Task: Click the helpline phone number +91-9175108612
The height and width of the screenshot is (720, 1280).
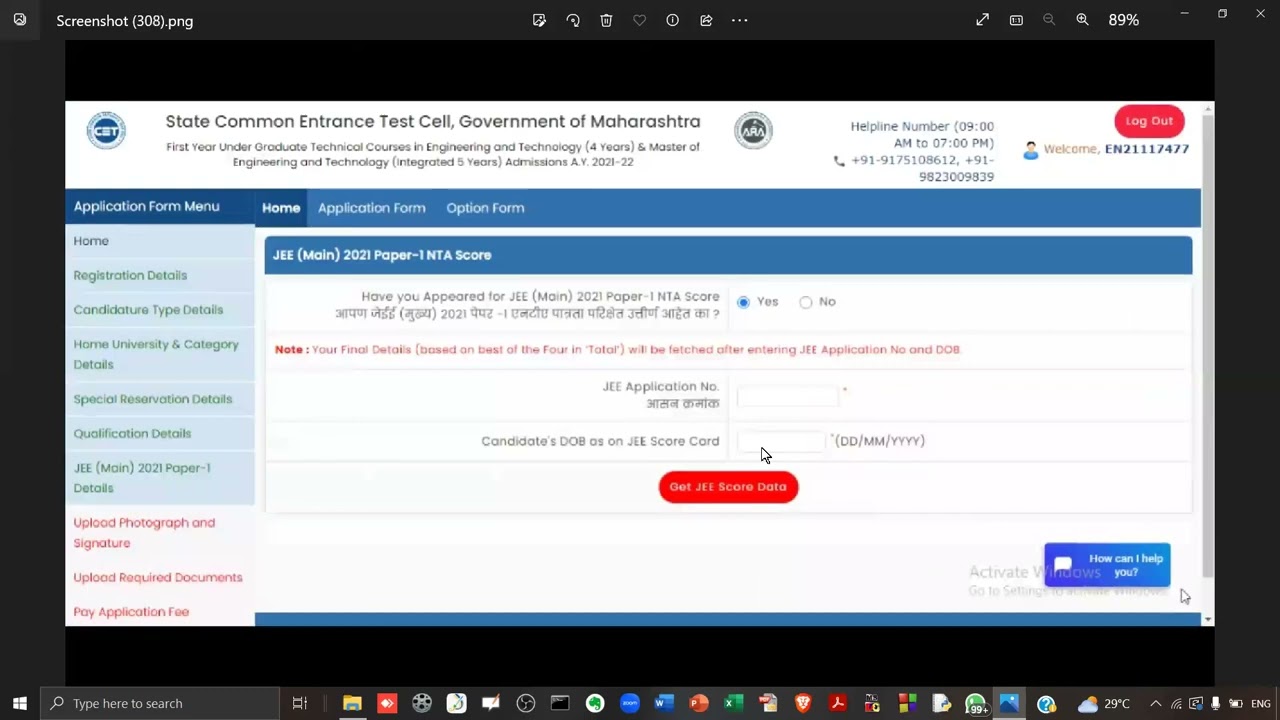Action: [905, 160]
